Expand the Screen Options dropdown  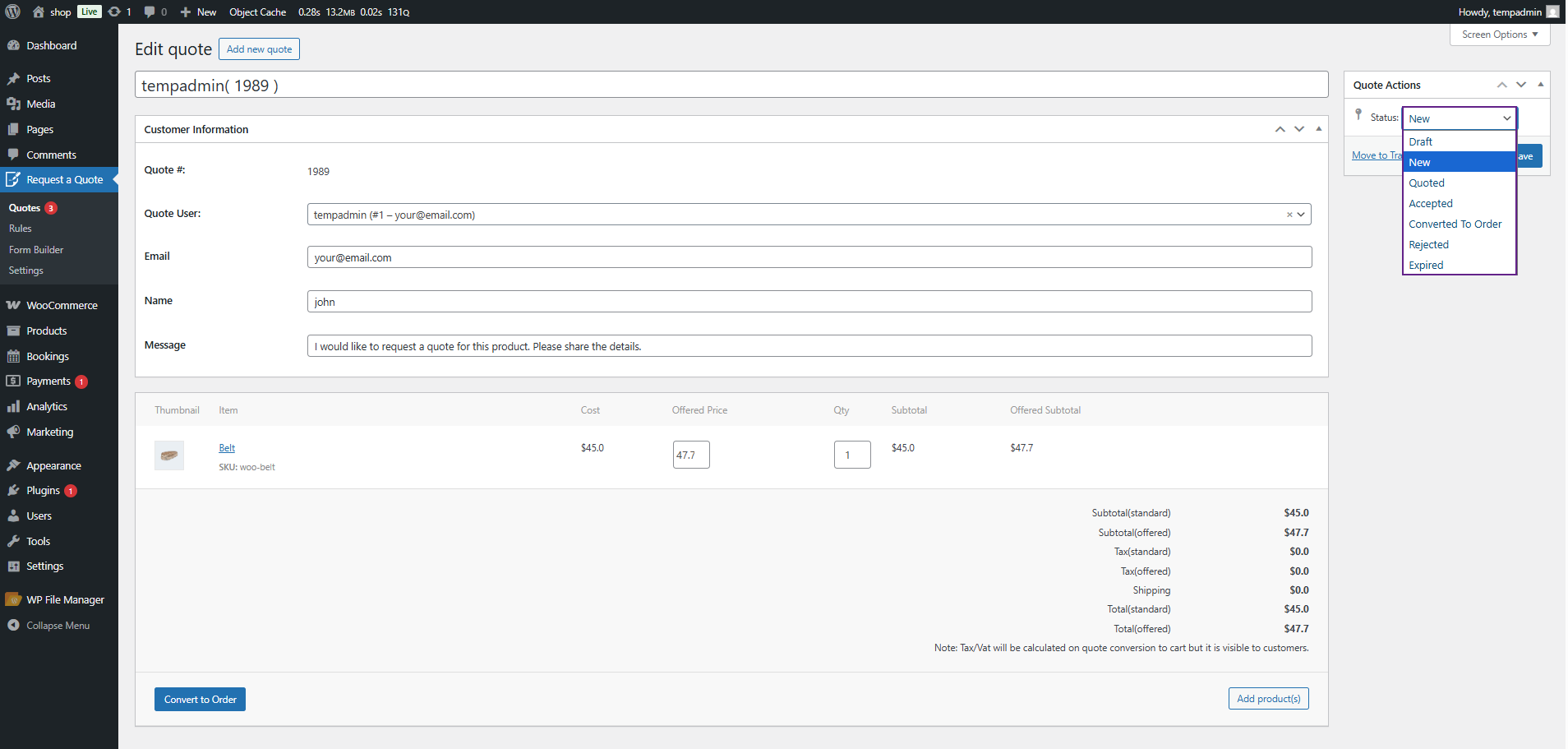1499,35
